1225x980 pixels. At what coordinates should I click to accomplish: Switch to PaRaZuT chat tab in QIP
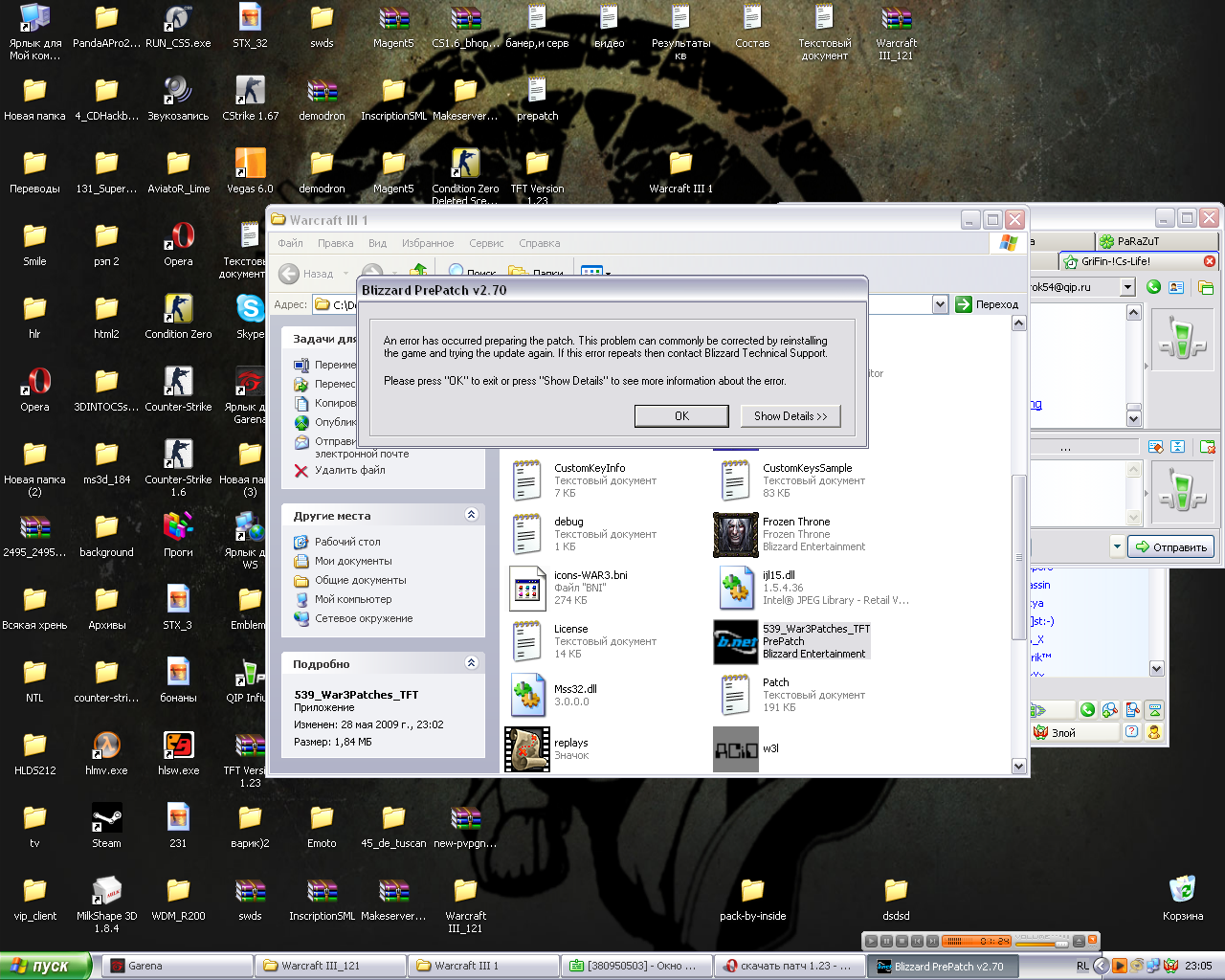pos(1157,241)
